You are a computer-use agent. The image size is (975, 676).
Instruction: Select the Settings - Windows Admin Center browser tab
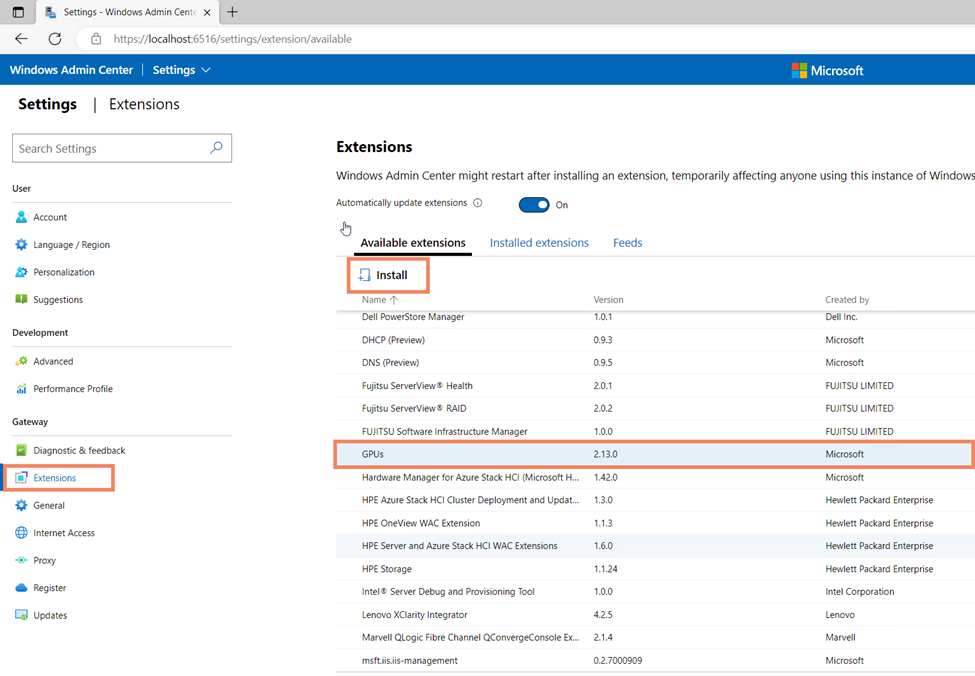tap(129, 12)
